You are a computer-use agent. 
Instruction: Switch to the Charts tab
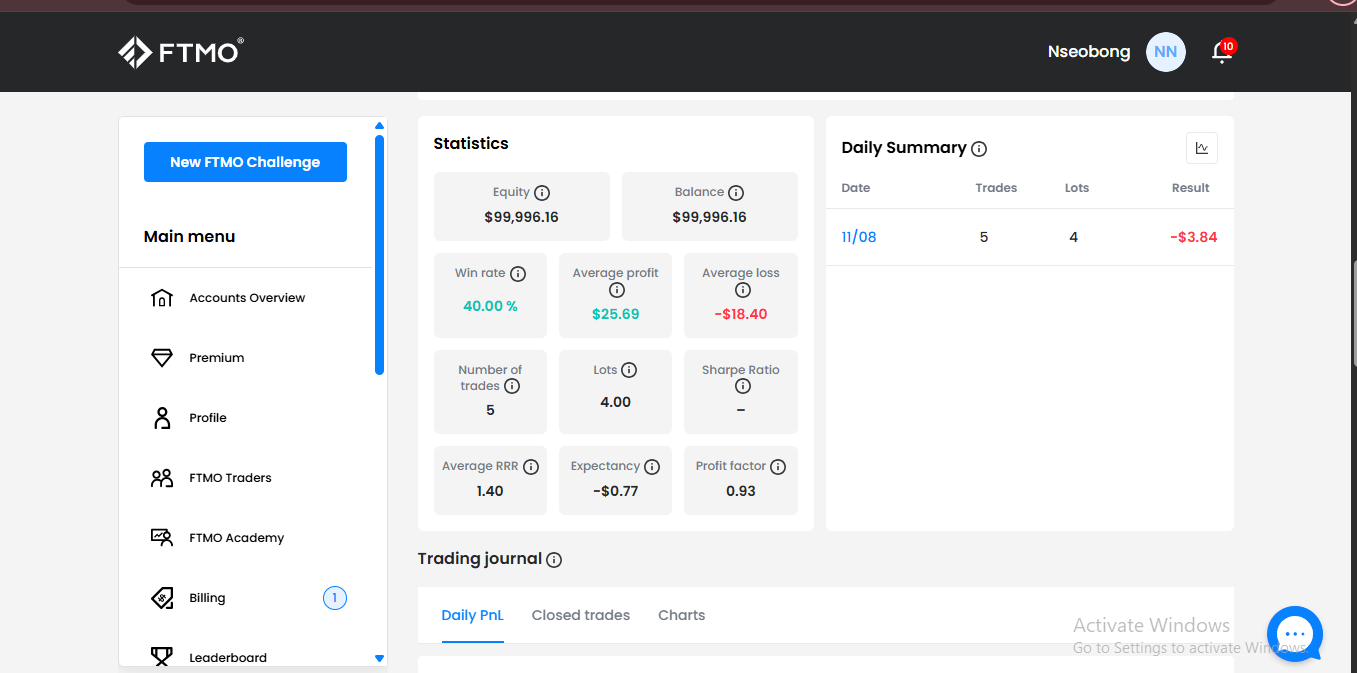point(682,616)
